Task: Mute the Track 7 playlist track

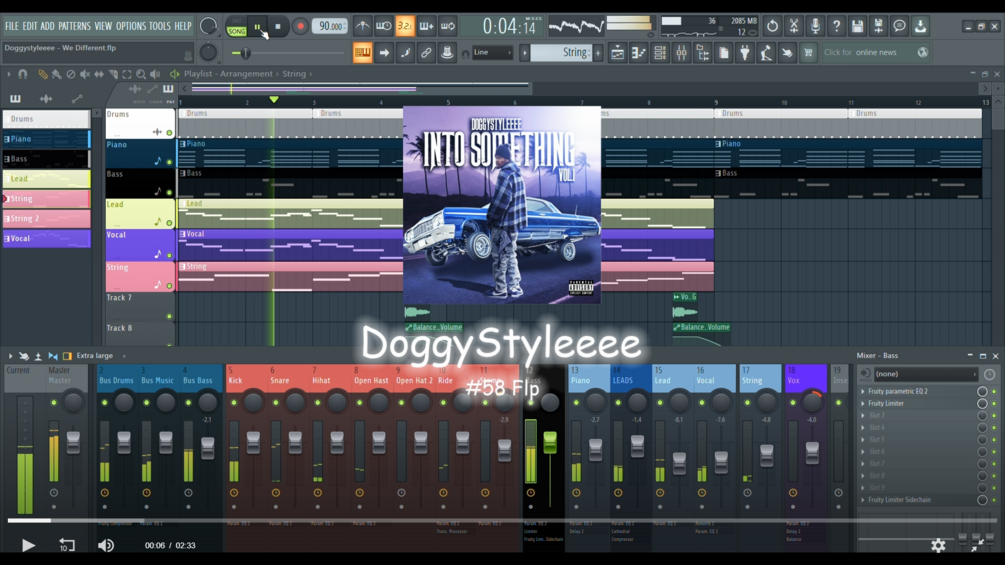Action: point(169,316)
